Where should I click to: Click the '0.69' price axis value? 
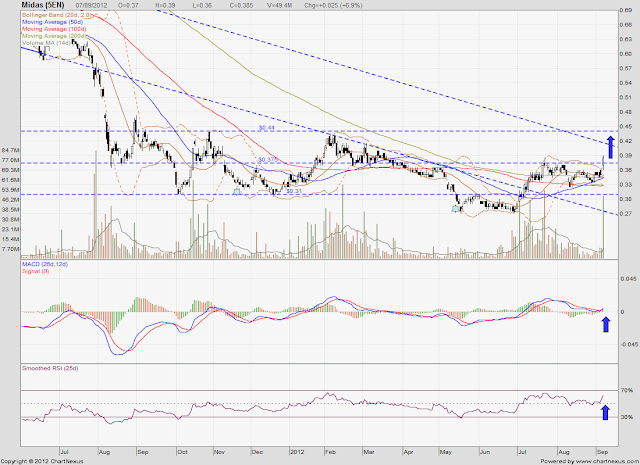click(626, 10)
